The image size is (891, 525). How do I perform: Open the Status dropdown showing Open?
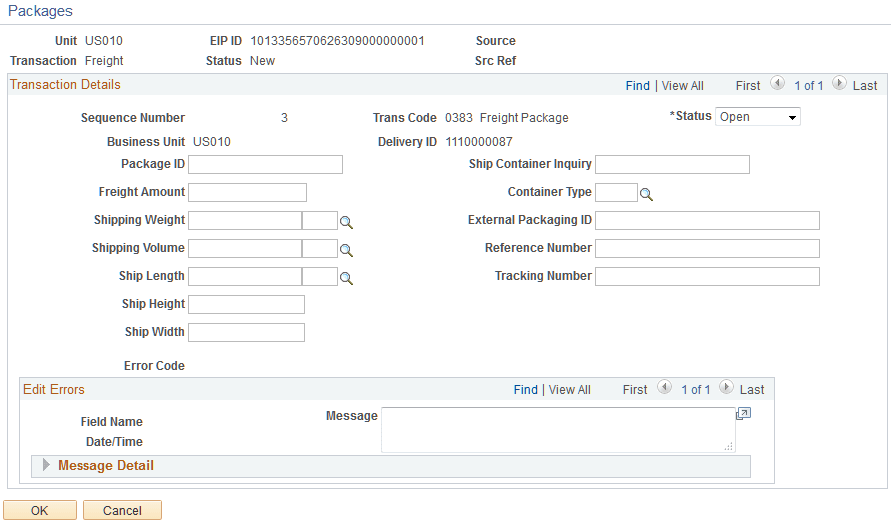[x=757, y=117]
